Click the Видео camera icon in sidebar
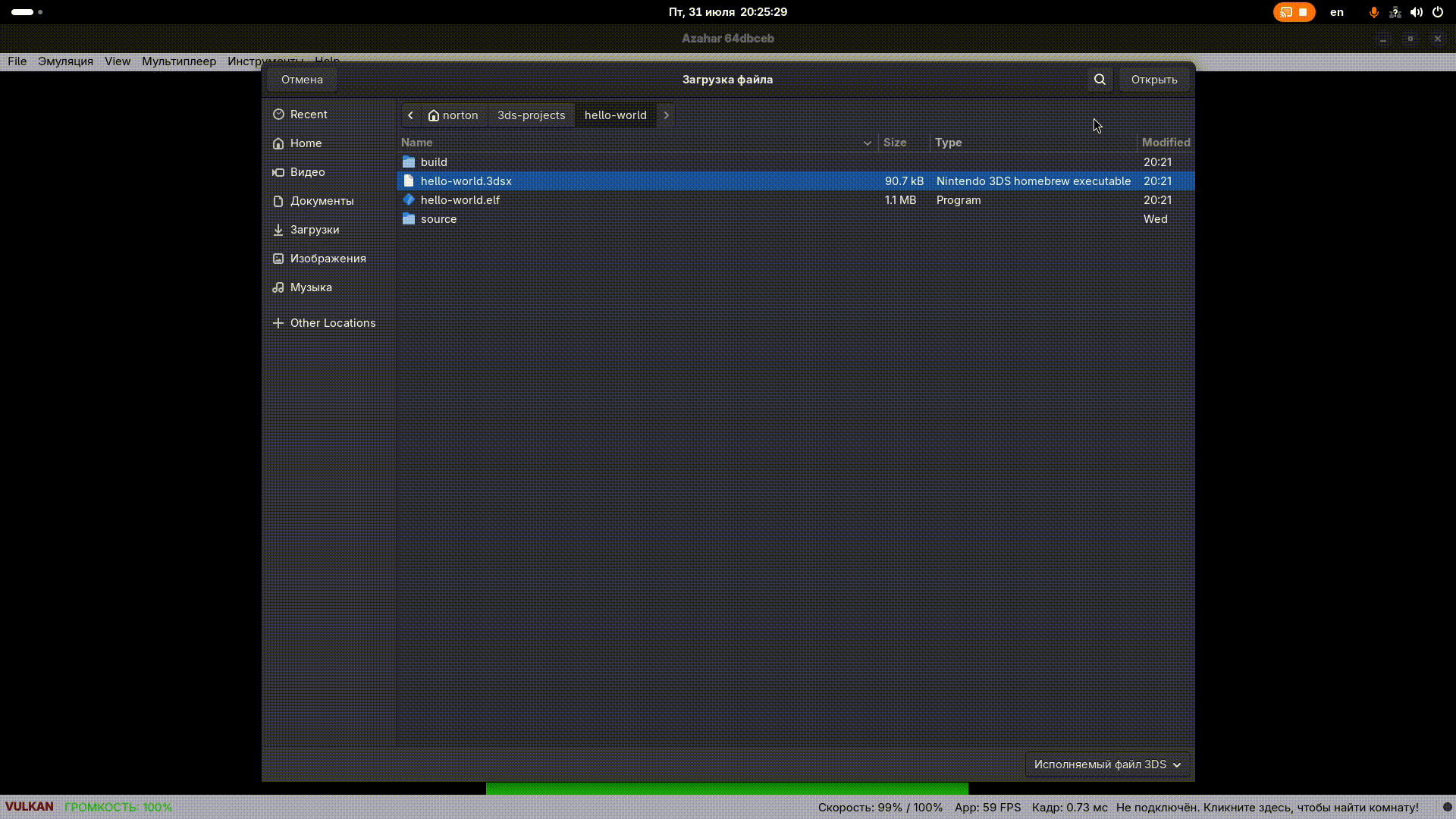Viewport: 1456px width, 819px height. [278, 172]
